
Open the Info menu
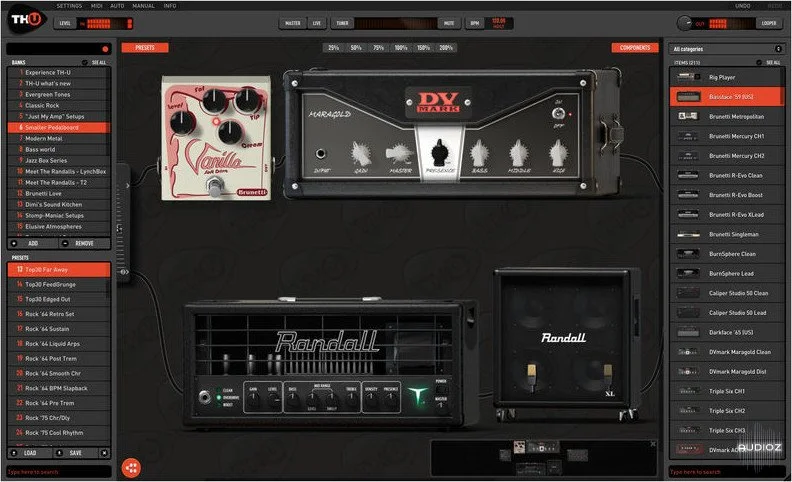click(170, 6)
